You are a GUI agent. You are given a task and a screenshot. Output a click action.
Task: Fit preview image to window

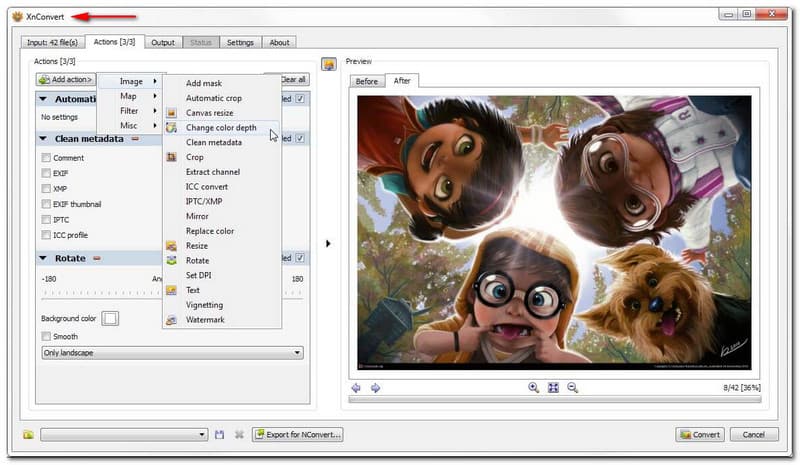[x=553, y=388]
